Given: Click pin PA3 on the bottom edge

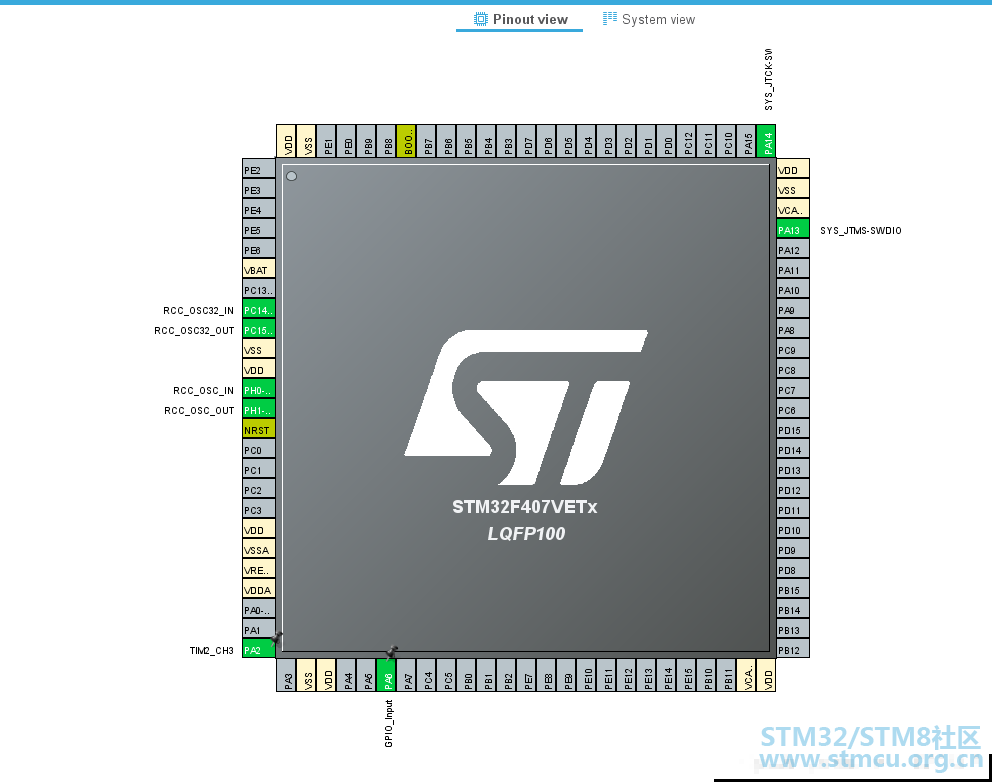Looking at the screenshot, I should [287, 676].
